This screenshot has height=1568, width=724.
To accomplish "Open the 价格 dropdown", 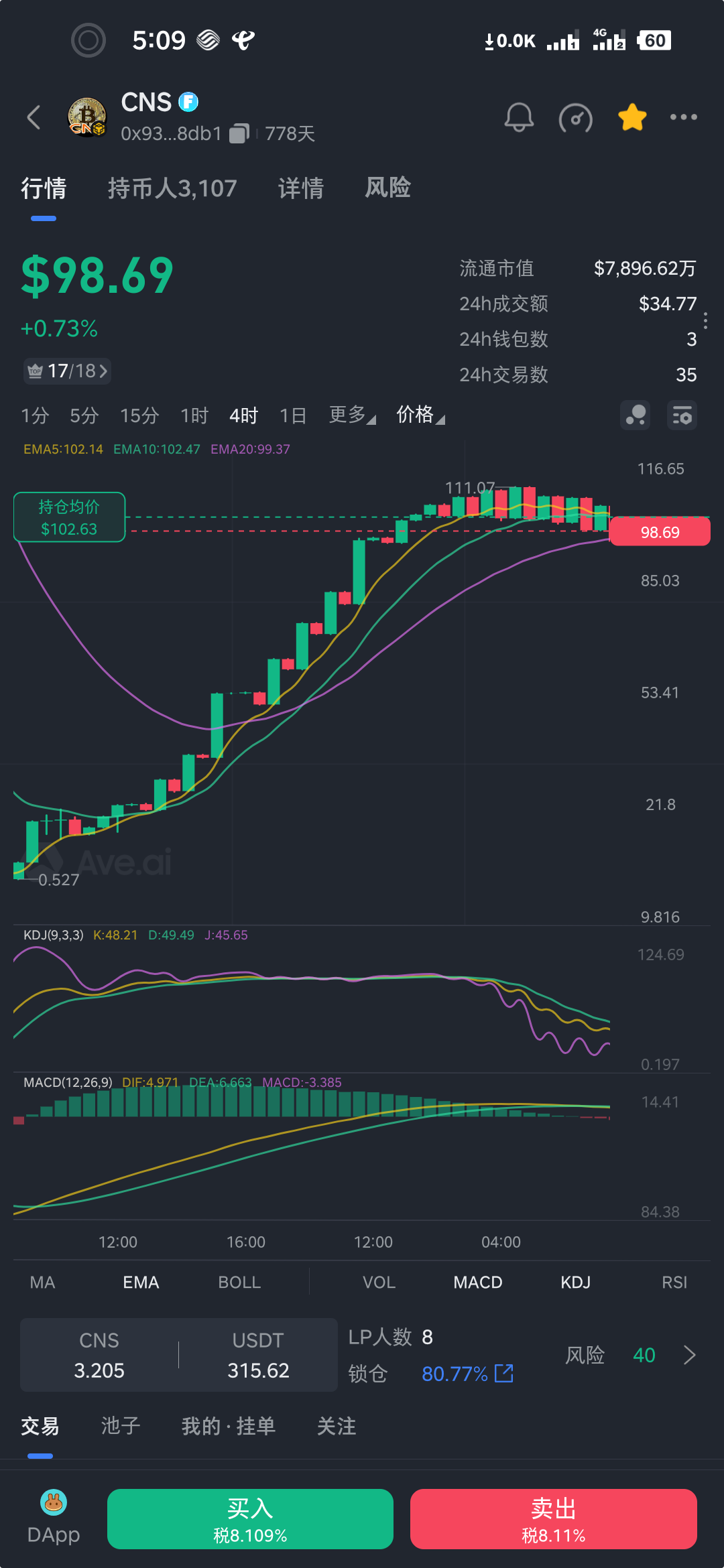I will click(x=420, y=415).
